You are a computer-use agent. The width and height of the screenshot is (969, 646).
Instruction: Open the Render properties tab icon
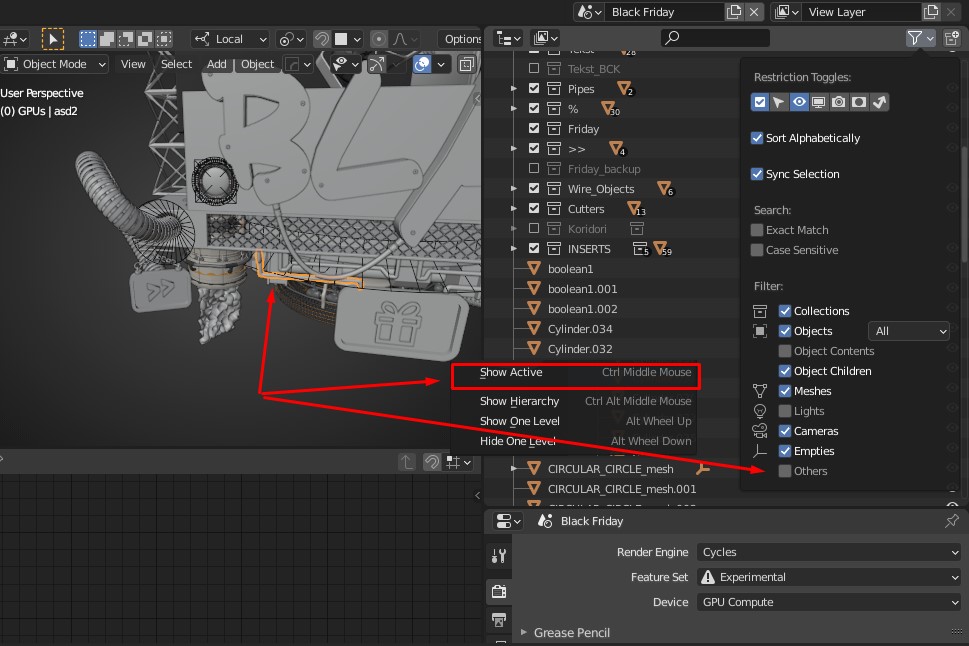499,592
